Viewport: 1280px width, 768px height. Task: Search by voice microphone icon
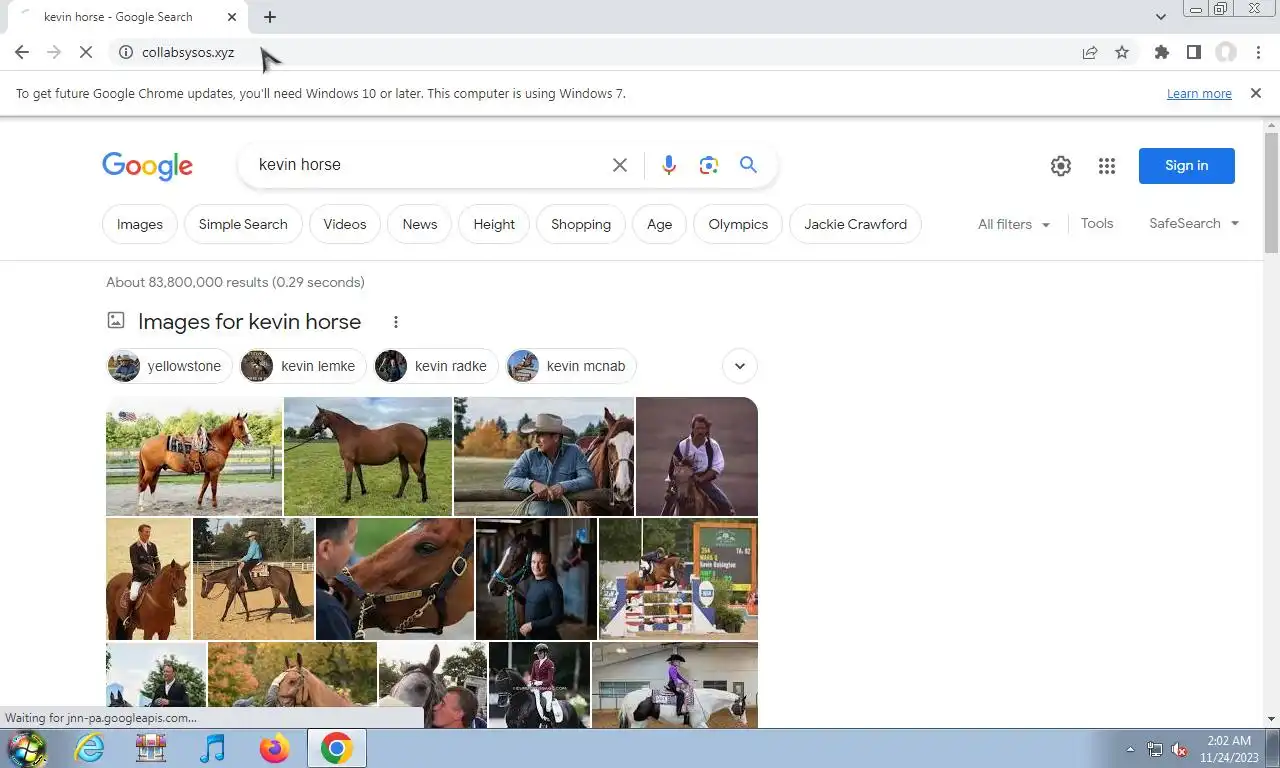669,165
